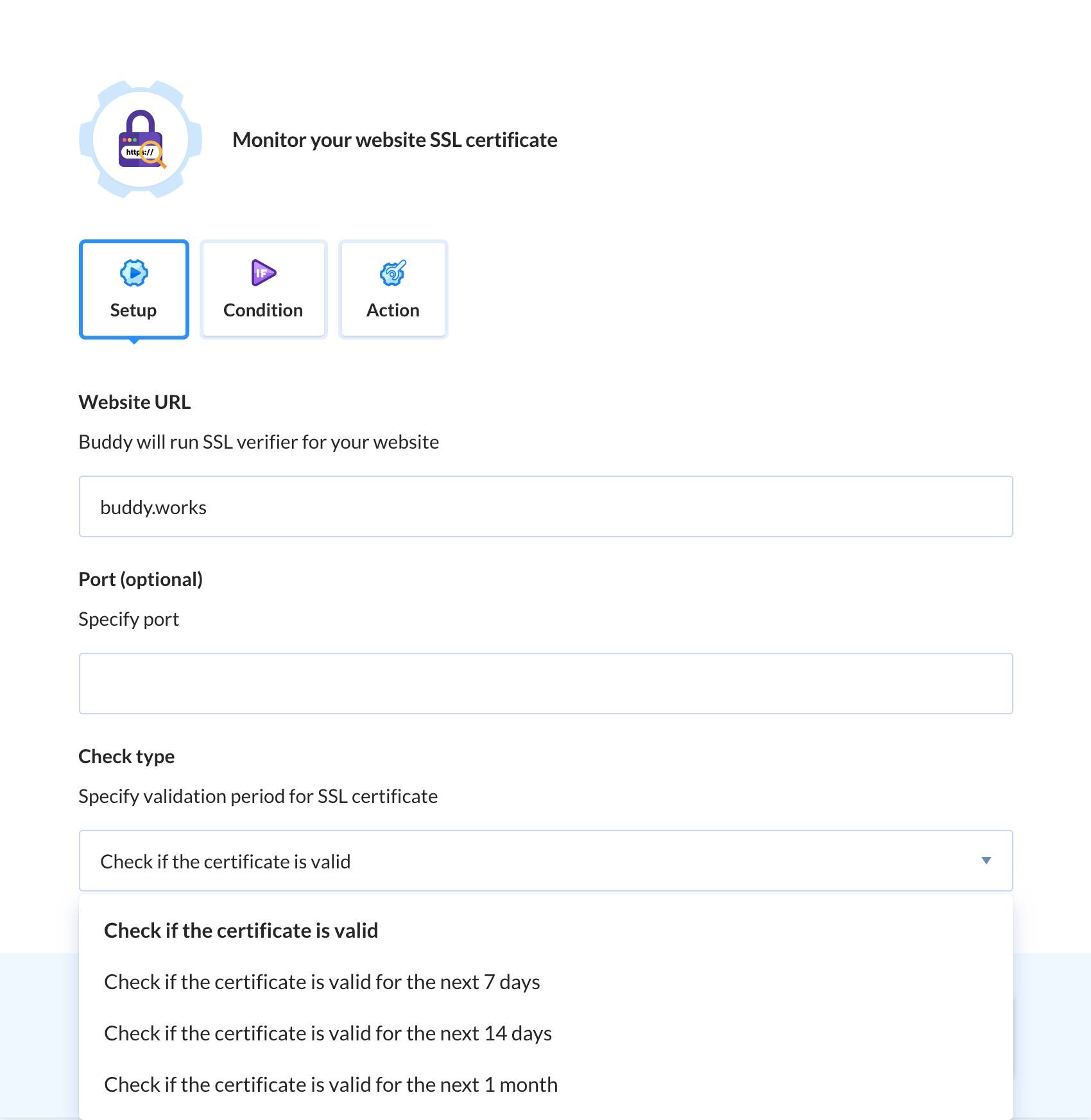
Task: Go to the Action tab
Action: coord(393,289)
